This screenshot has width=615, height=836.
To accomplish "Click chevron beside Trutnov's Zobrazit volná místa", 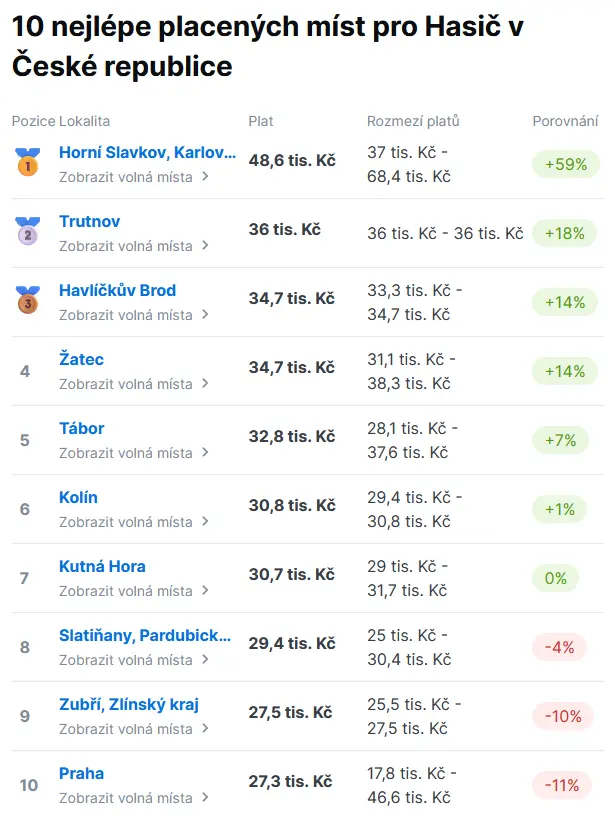I will (x=205, y=245).
